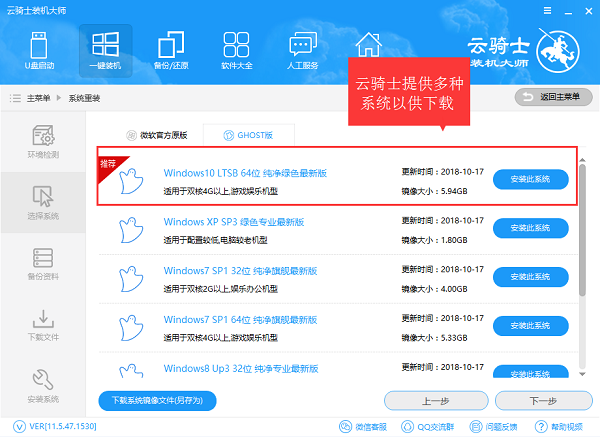Click the scrollbar up arrow

pos(582,160)
